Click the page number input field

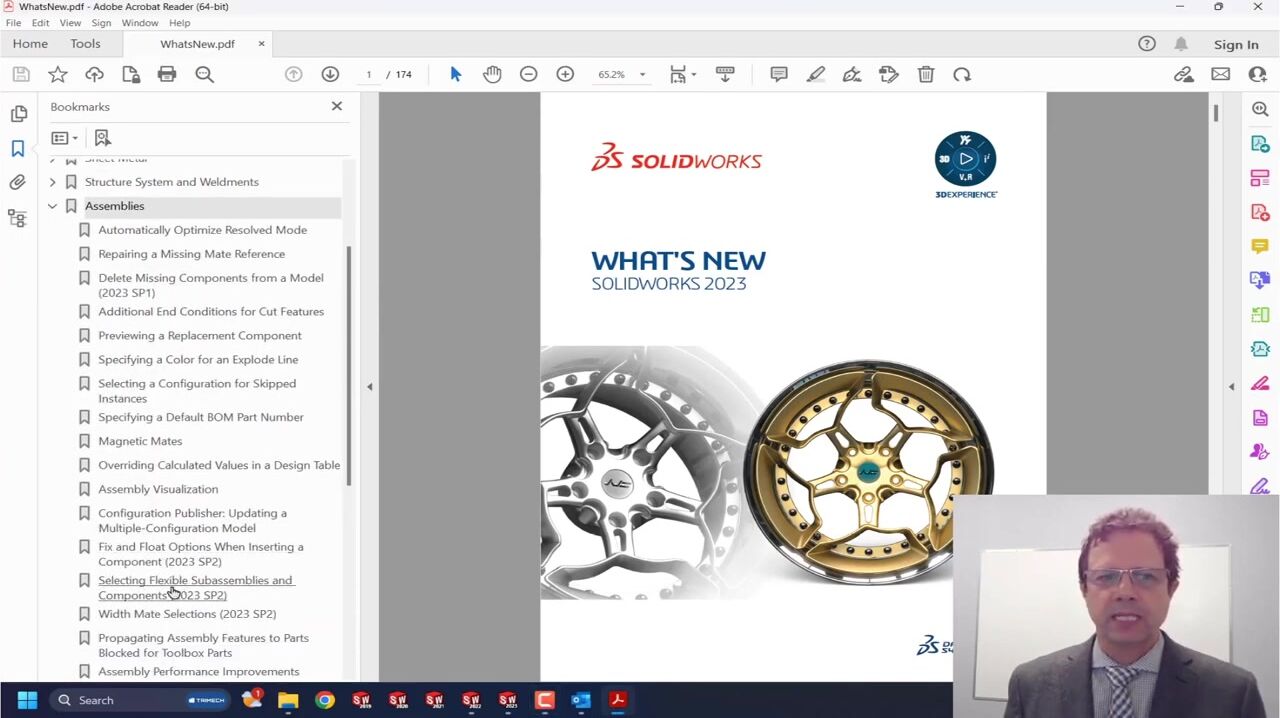pyautogui.click(x=369, y=75)
